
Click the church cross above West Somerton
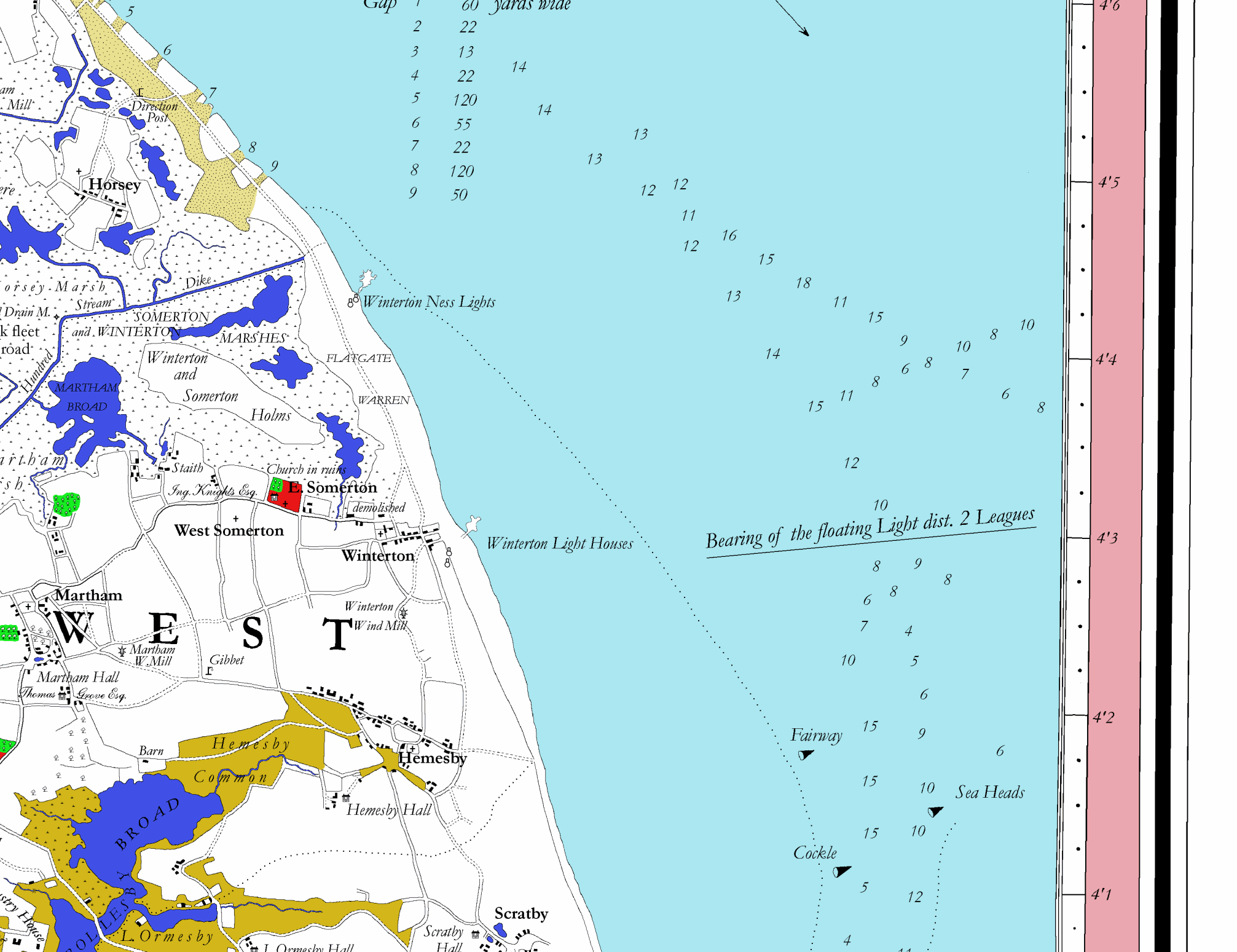pos(236,519)
